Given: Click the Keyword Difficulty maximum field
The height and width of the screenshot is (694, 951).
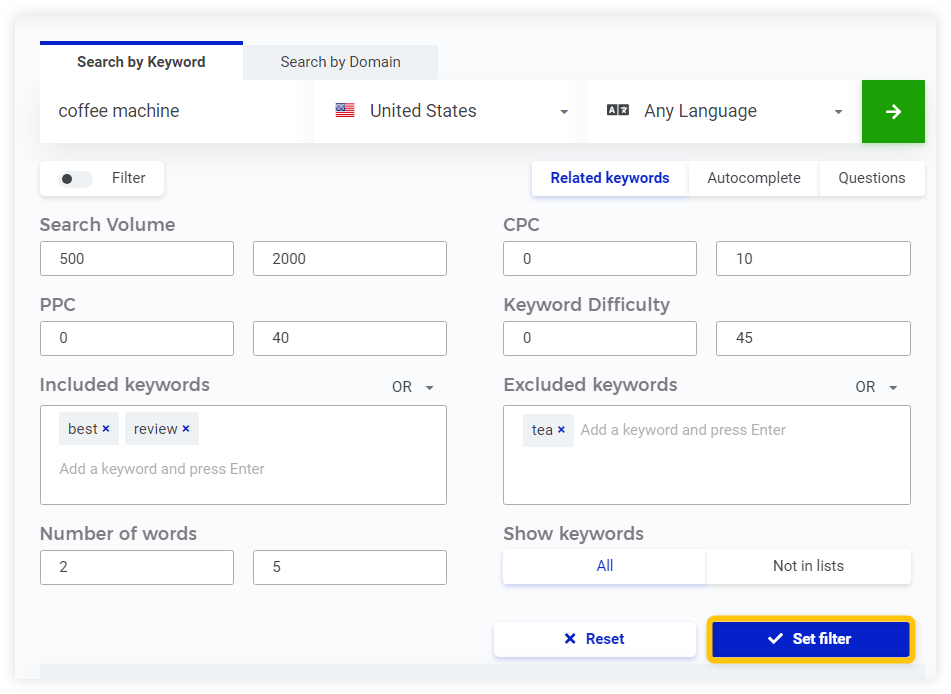Looking at the screenshot, I should 812,338.
